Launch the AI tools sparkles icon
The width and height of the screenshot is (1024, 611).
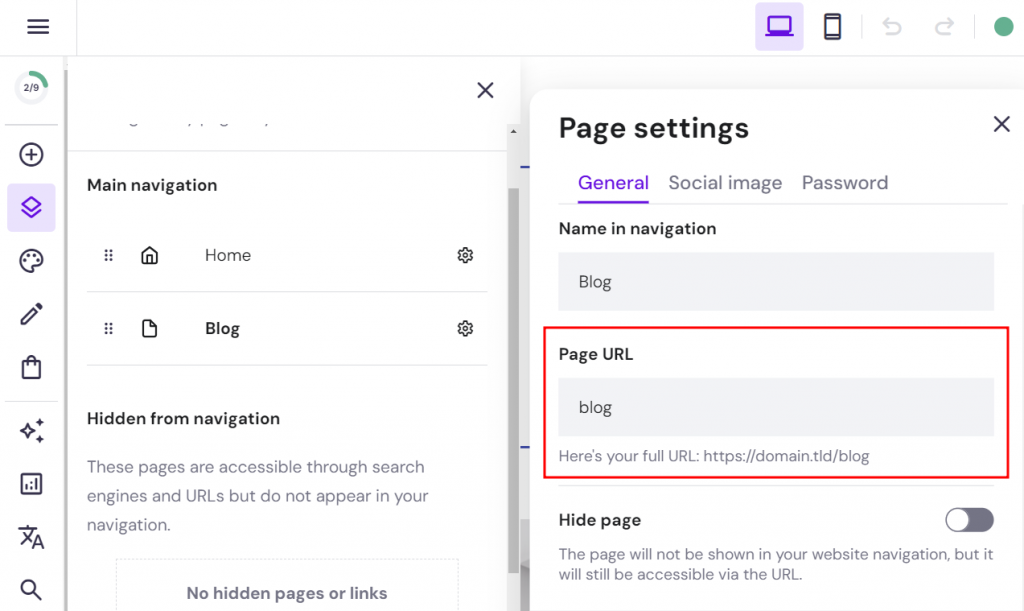[x=31, y=430]
